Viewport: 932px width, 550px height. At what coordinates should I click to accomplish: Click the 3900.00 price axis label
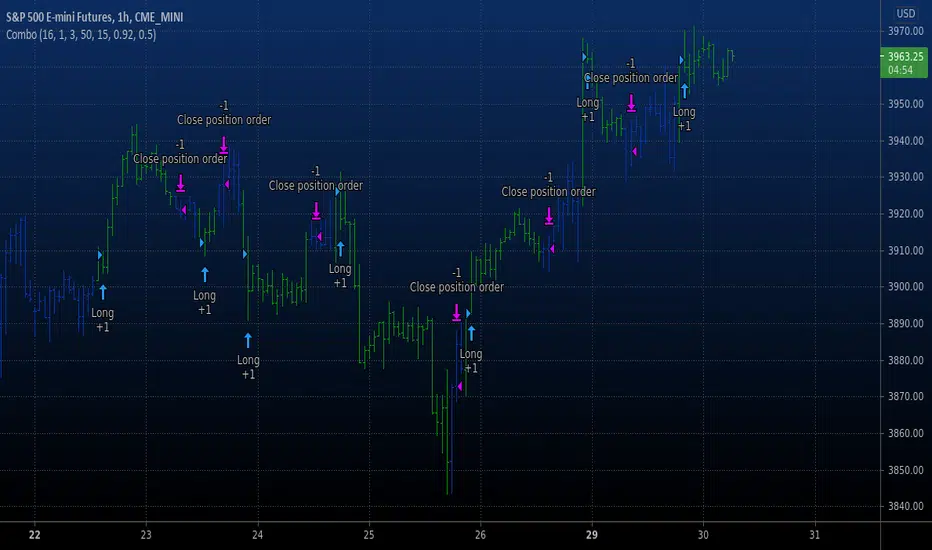906,287
